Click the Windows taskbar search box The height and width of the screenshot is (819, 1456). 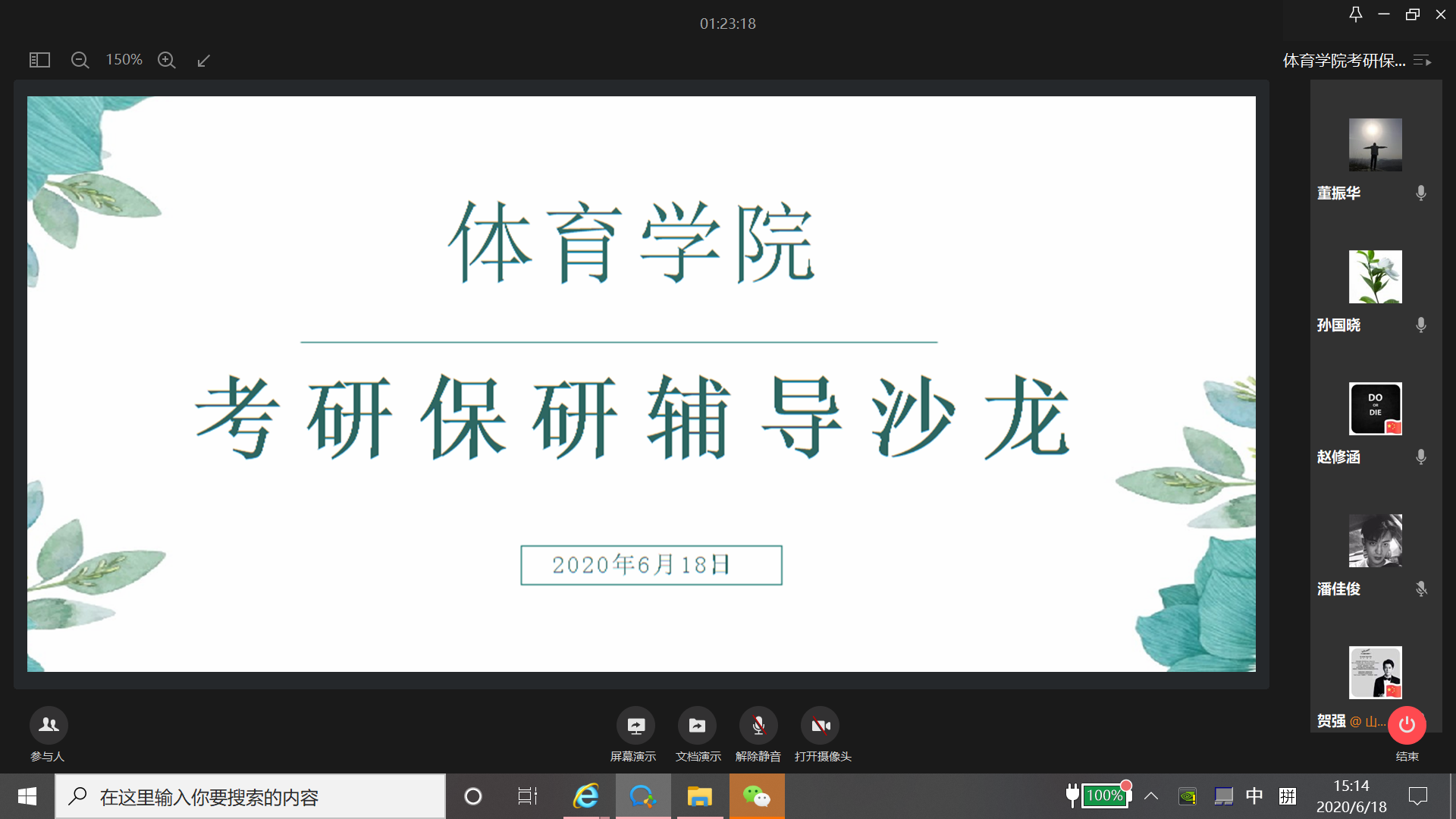point(250,796)
